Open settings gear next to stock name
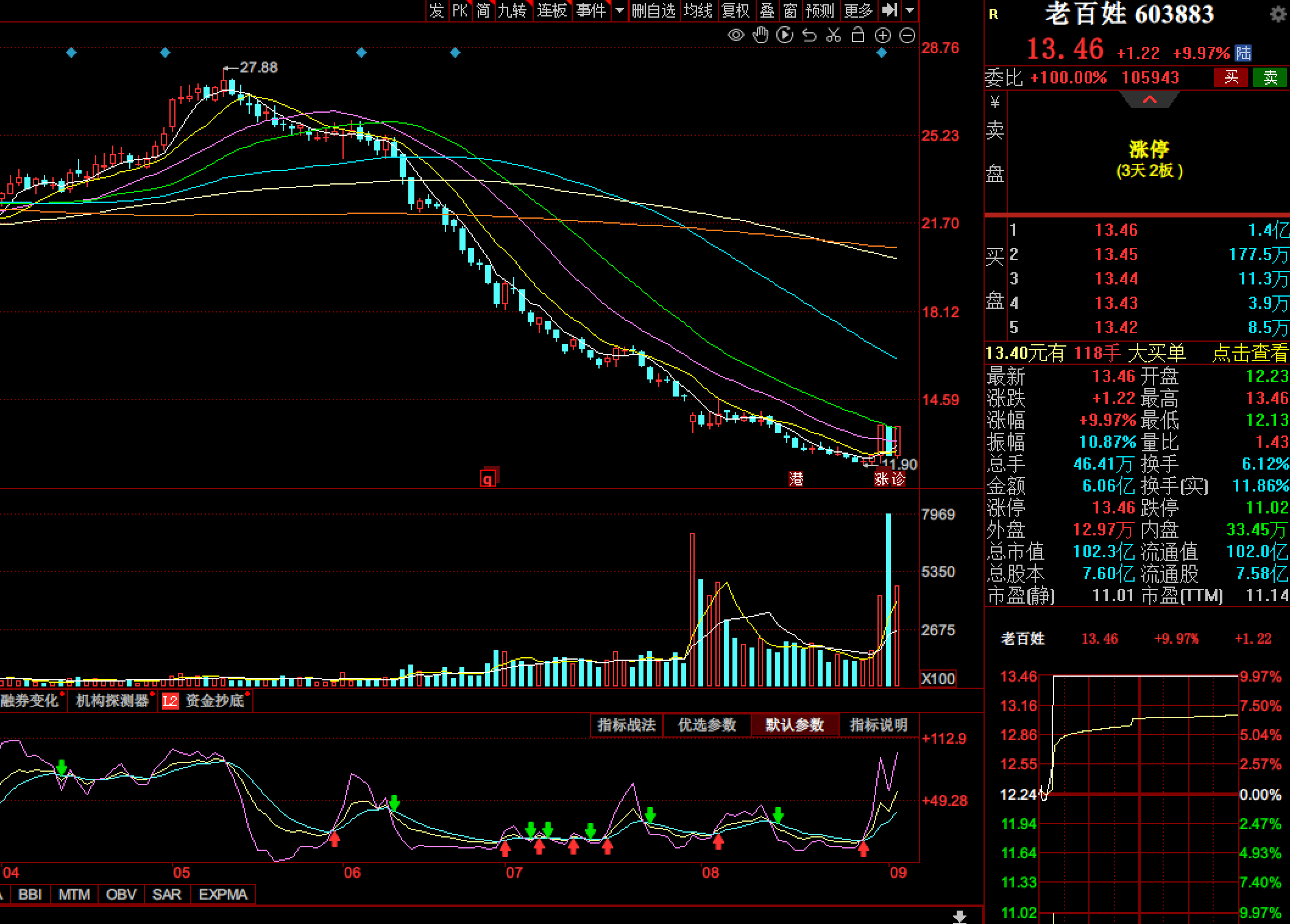This screenshot has height=924, width=1290. pyautogui.click(x=1277, y=14)
